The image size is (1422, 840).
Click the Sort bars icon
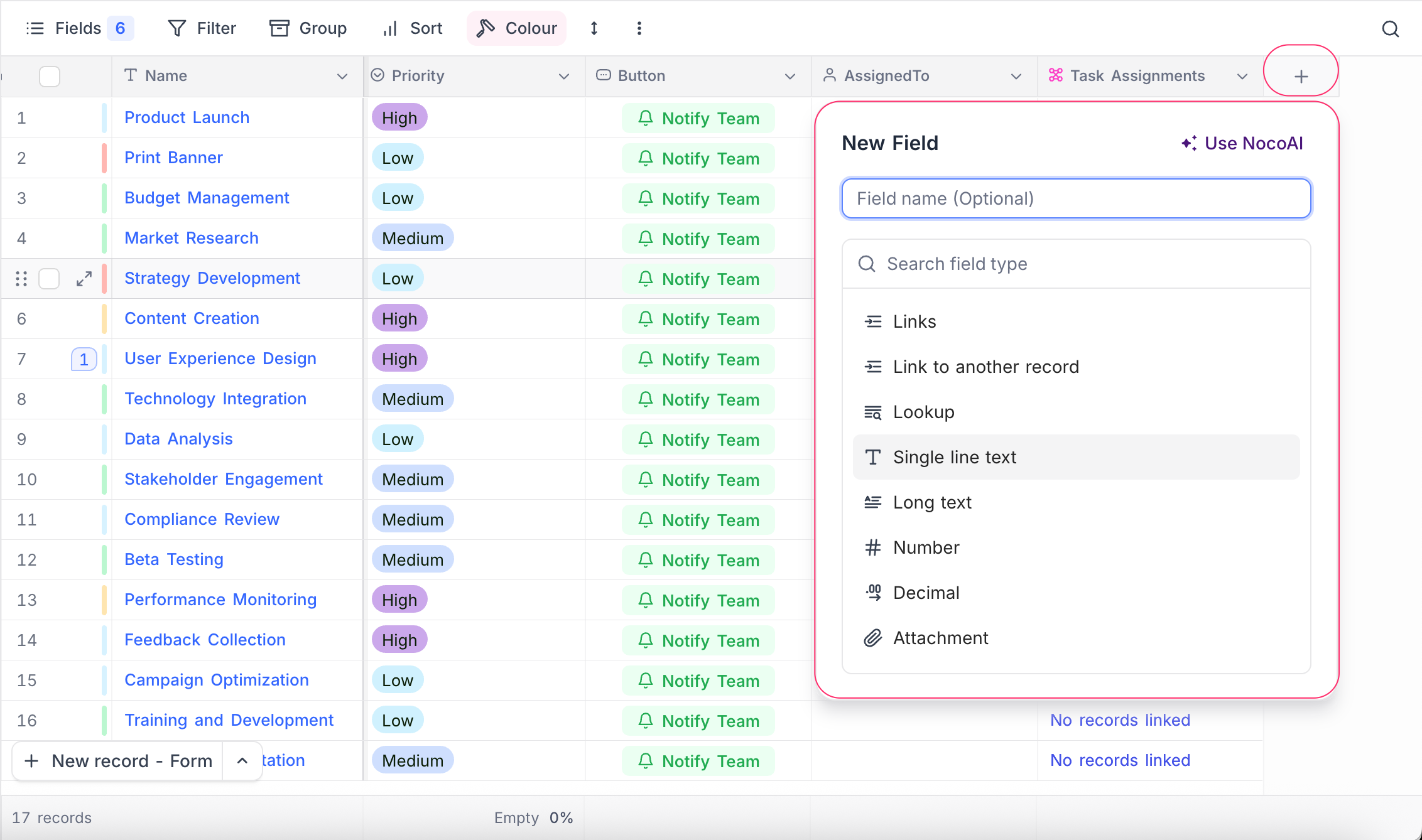[388, 28]
